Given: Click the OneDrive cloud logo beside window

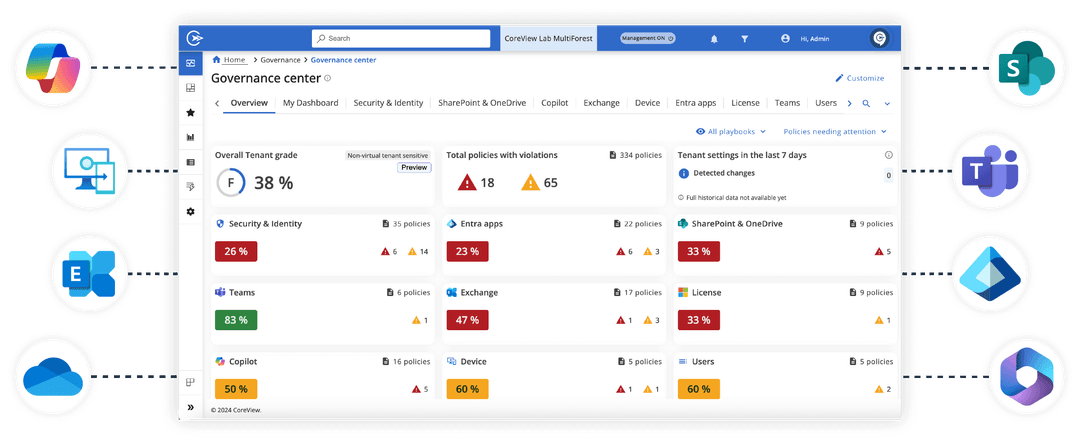Looking at the screenshot, I should [x=53, y=377].
